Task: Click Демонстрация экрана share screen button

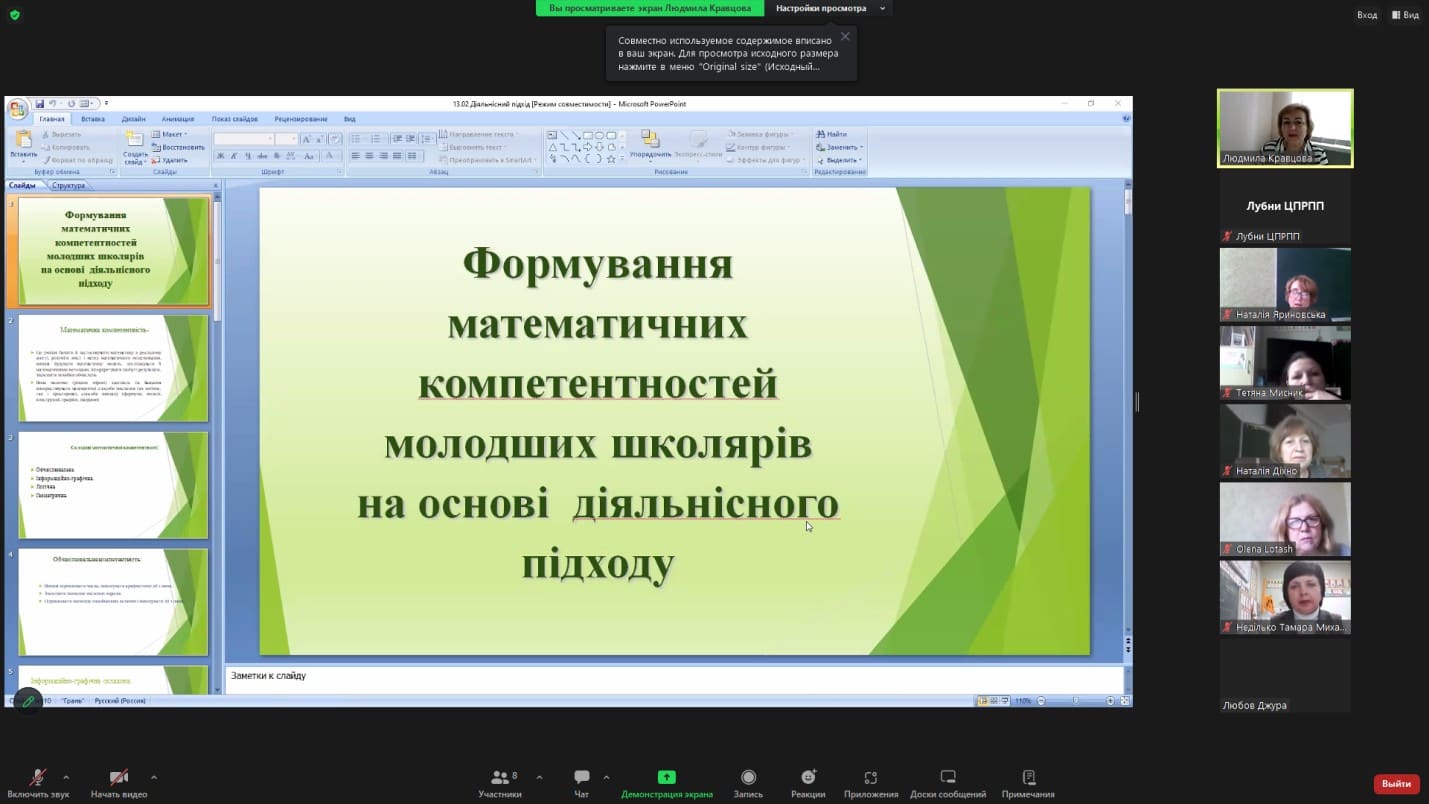Action: tap(667, 783)
